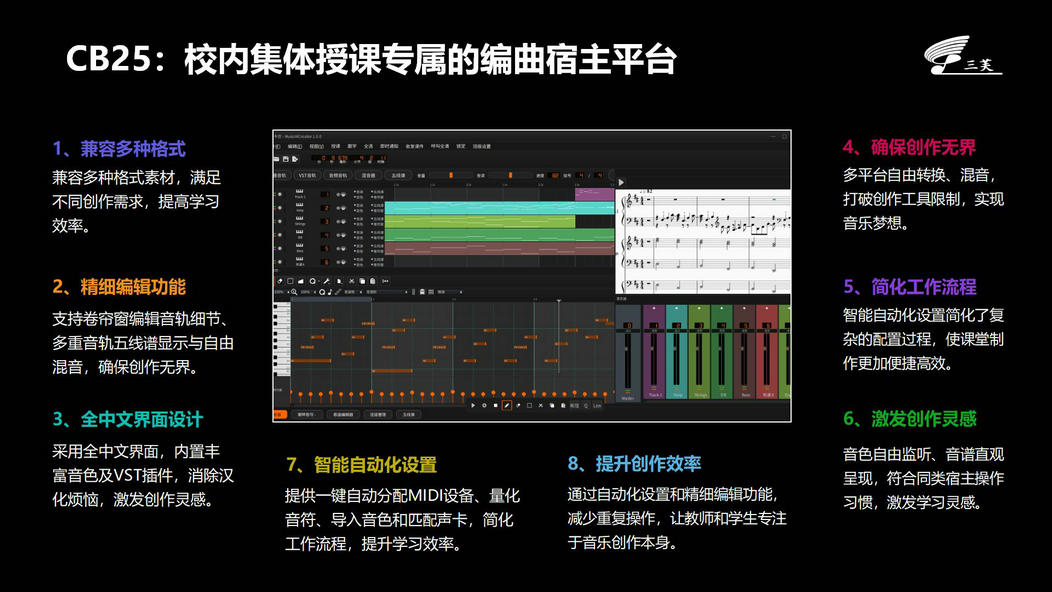Click the purple Track 1 mixer fader
Viewport: 1052px width, 592px height.
(x=654, y=348)
